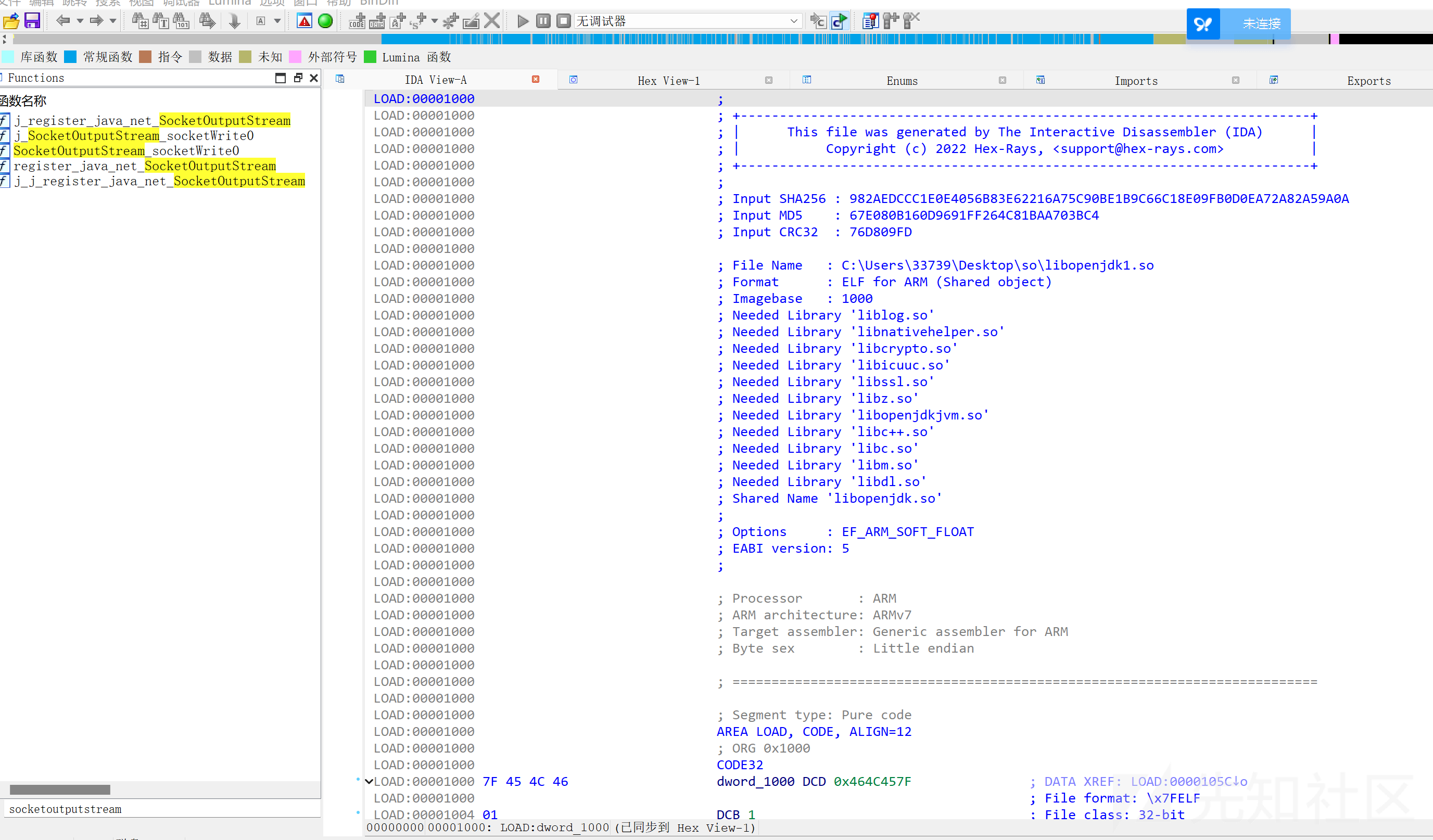Terminate process with stop button
The width and height of the screenshot is (1433, 840).
[564, 21]
